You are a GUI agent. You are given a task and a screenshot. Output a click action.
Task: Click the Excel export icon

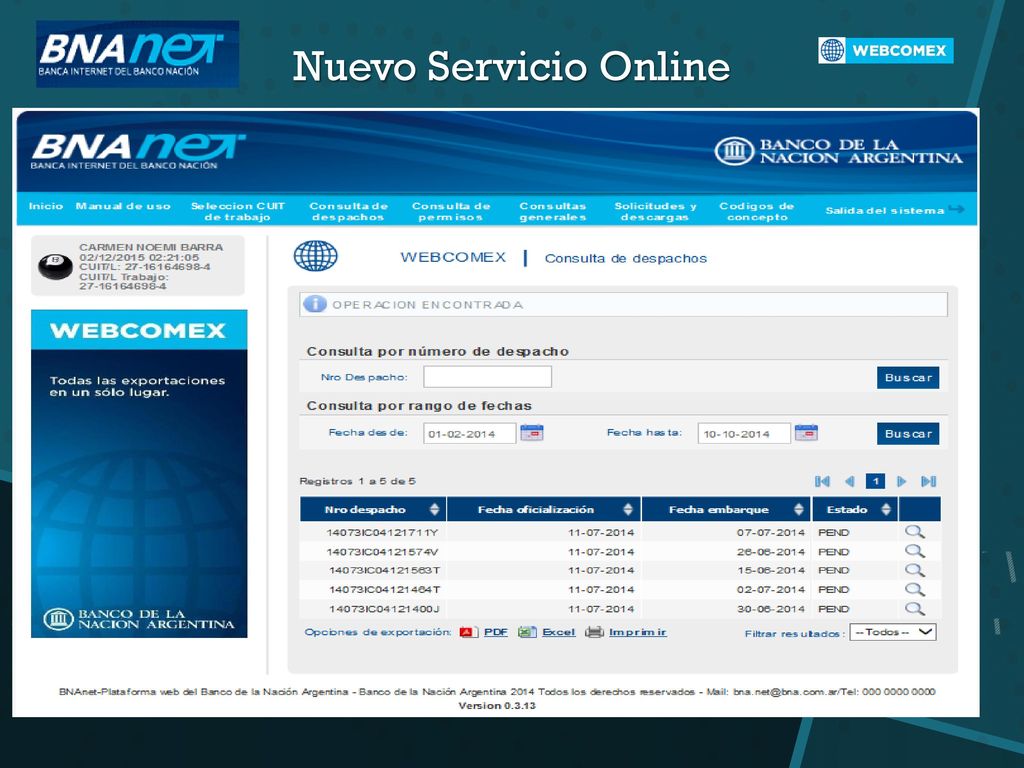(x=527, y=632)
